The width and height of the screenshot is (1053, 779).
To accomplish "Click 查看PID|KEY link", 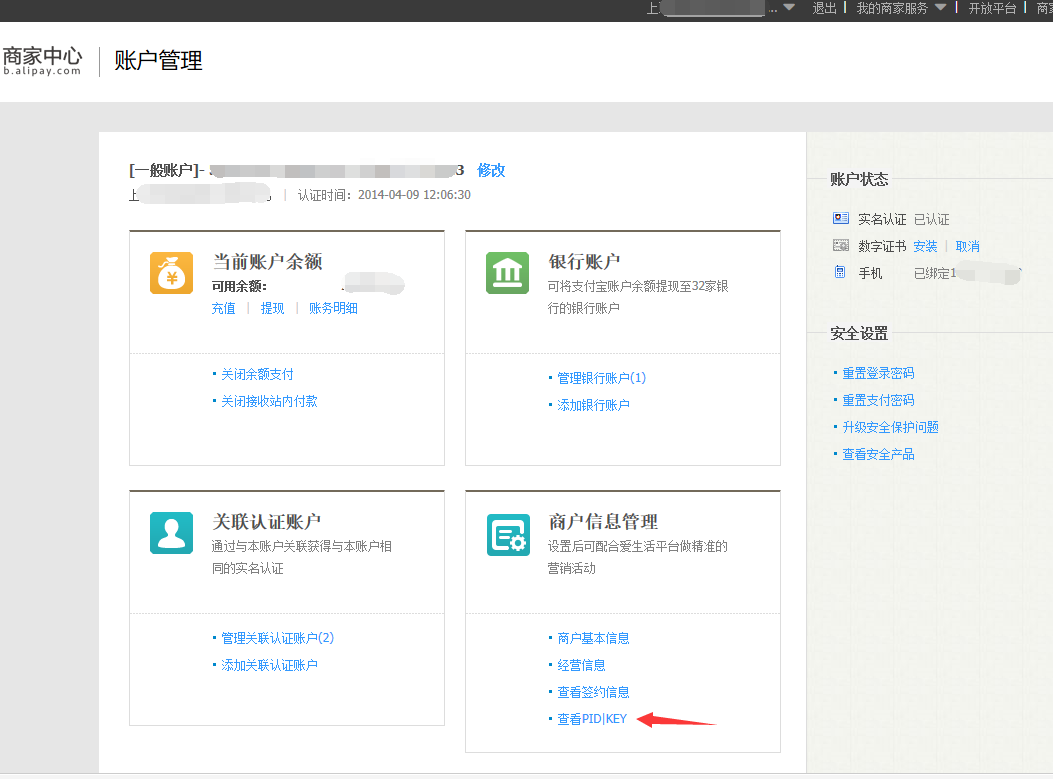I will point(592,719).
